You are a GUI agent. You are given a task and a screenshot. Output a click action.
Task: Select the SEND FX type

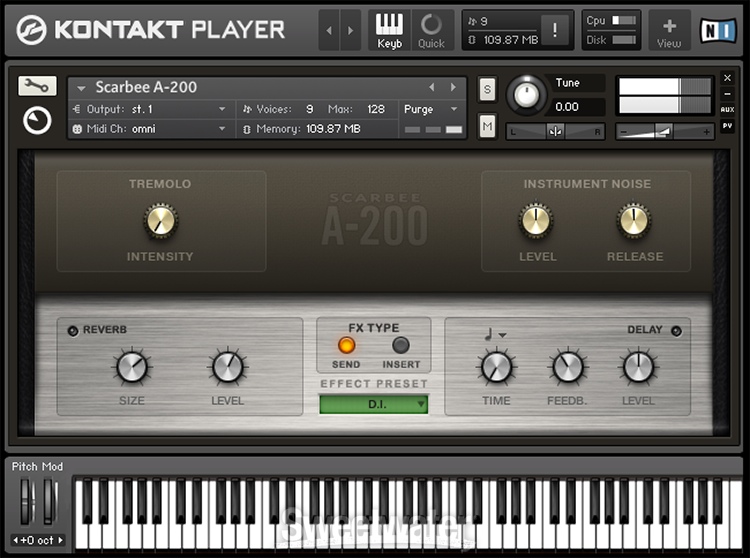[x=346, y=345]
